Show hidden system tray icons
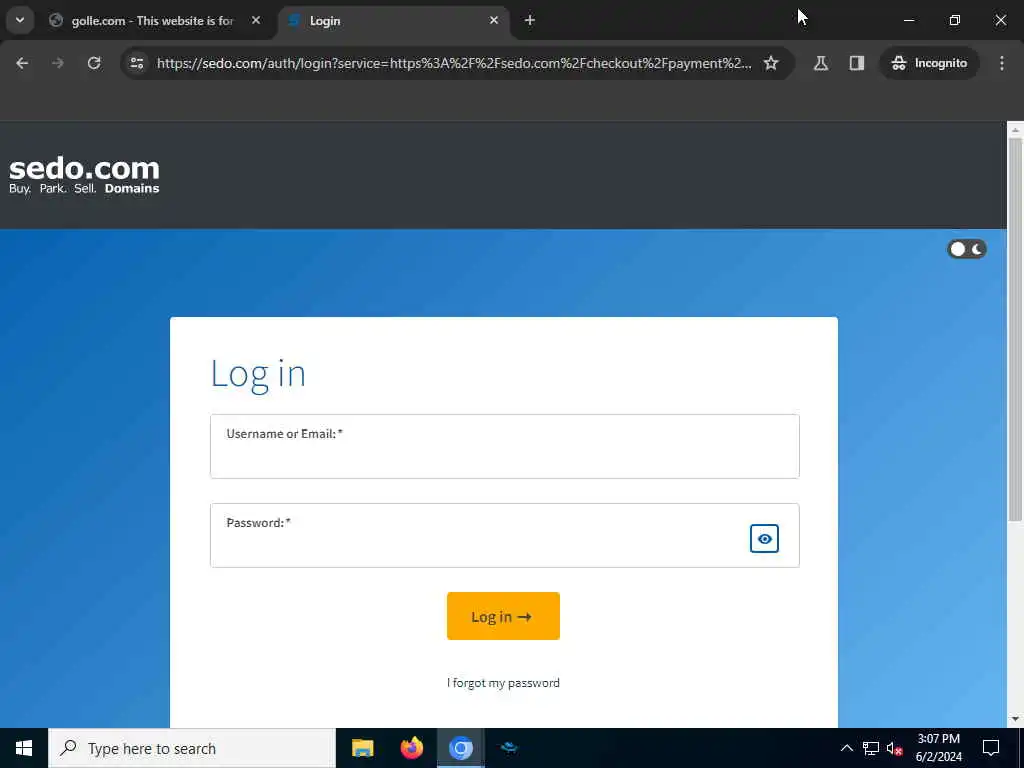This screenshot has width=1024, height=768. (846, 748)
